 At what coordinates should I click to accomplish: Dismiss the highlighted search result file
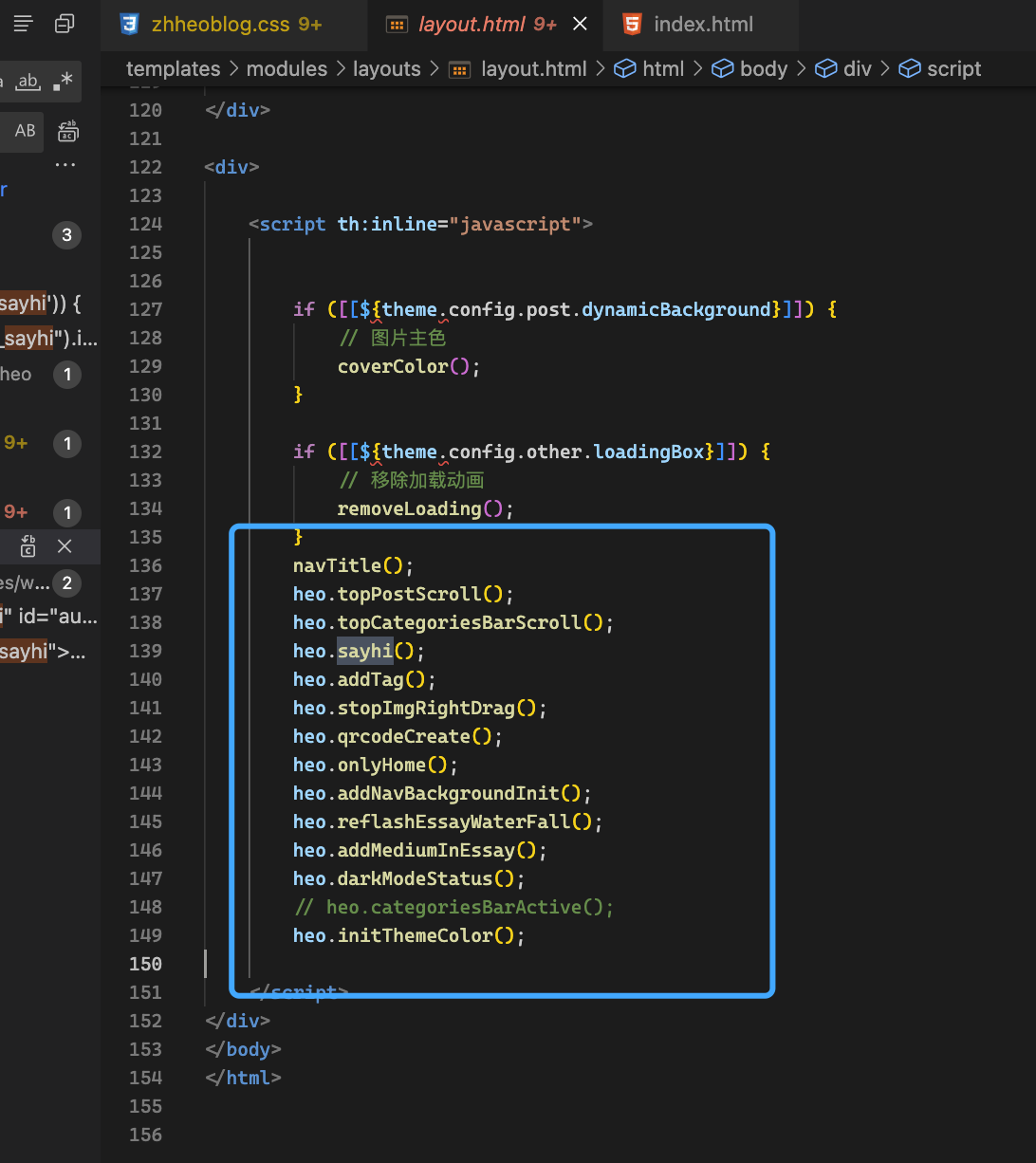point(65,546)
